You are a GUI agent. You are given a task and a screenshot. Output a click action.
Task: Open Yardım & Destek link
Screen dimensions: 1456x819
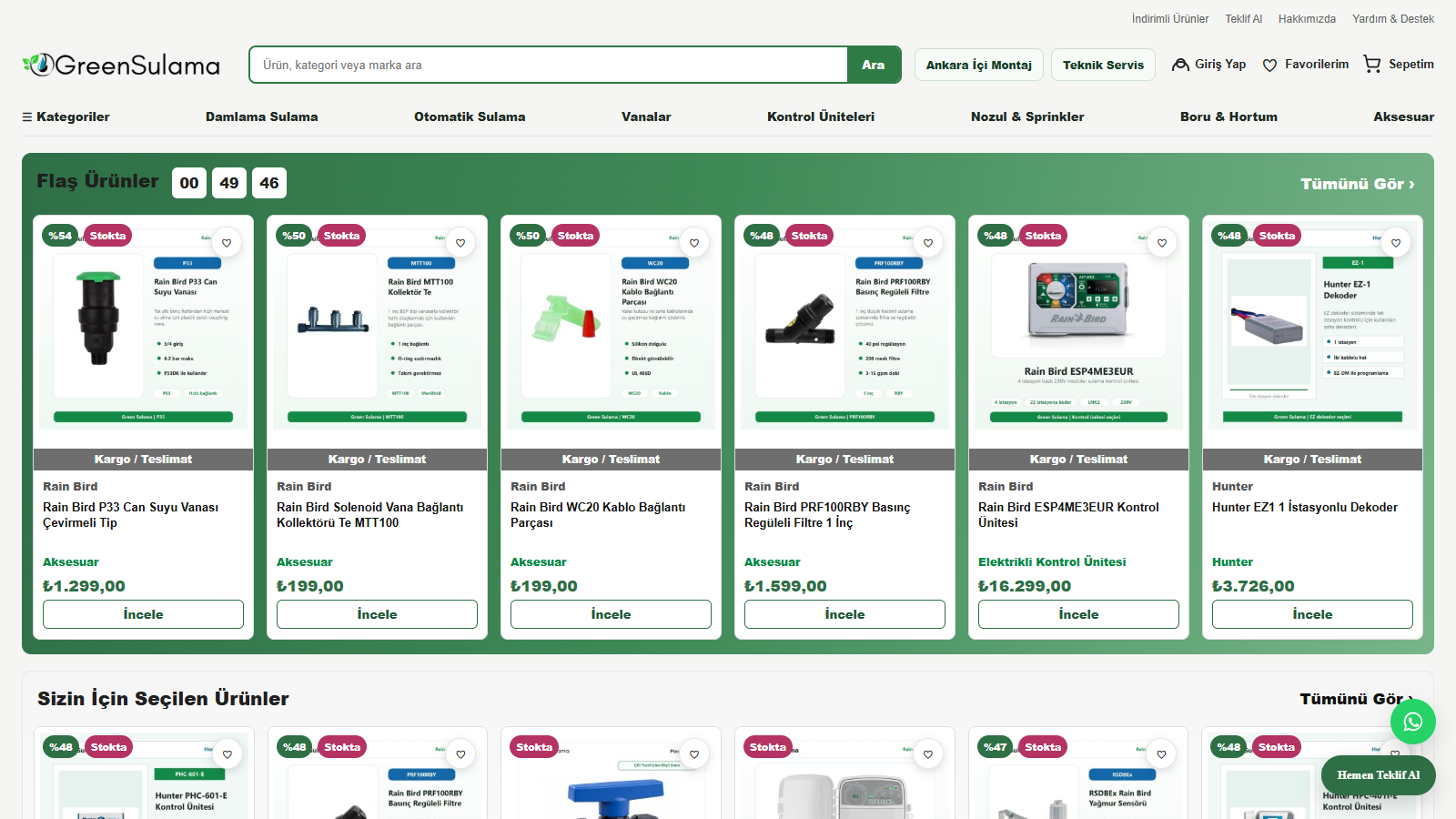point(1393,19)
